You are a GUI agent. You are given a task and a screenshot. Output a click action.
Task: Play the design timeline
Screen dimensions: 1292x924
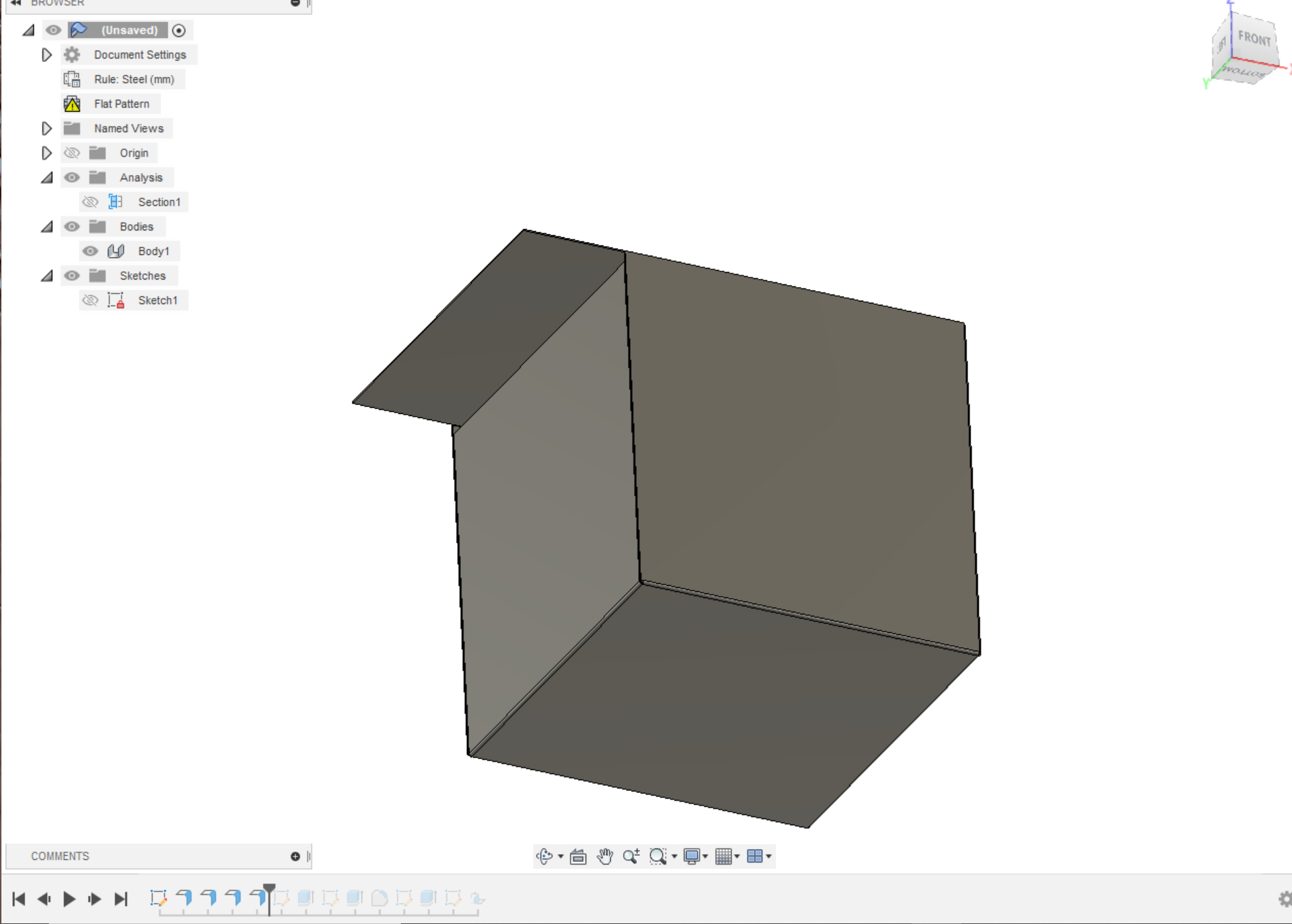click(69, 899)
